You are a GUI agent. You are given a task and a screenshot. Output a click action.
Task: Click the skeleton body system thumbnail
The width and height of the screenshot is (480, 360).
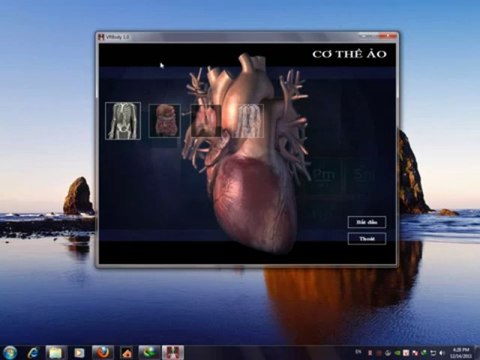123,121
